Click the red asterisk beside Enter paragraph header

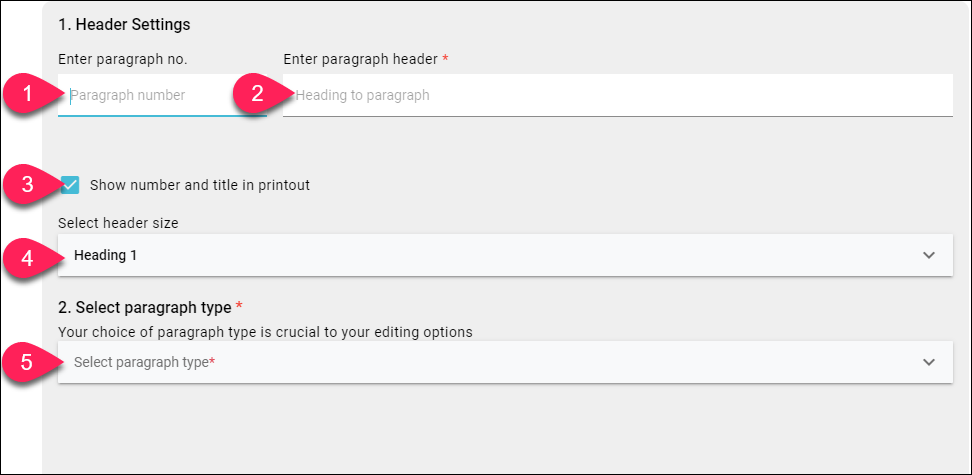[x=445, y=58]
